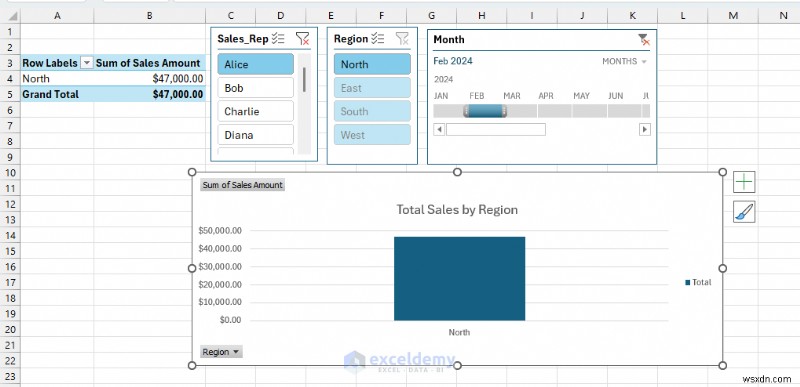The width and height of the screenshot is (800, 387).
Task: Select Charlie in Sales_Rep slicer
Action: 256,111
